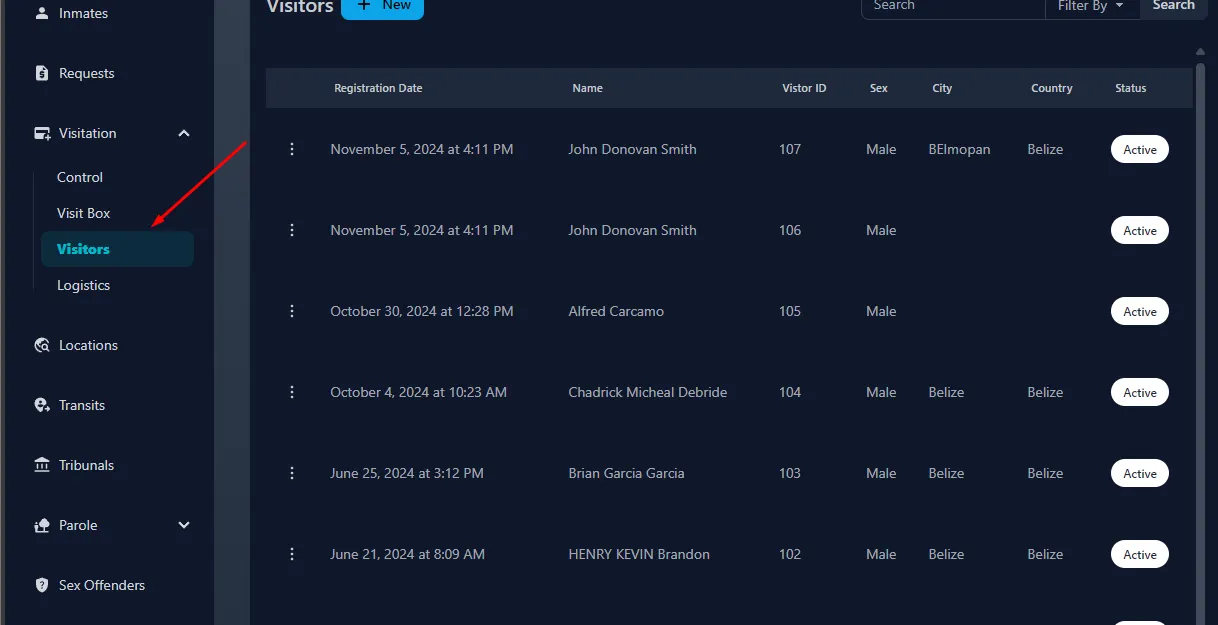Image resolution: width=1218 pixels, height=625 pixels.
Task: Click the Transits sidebar icon
Action: point(42,405)
